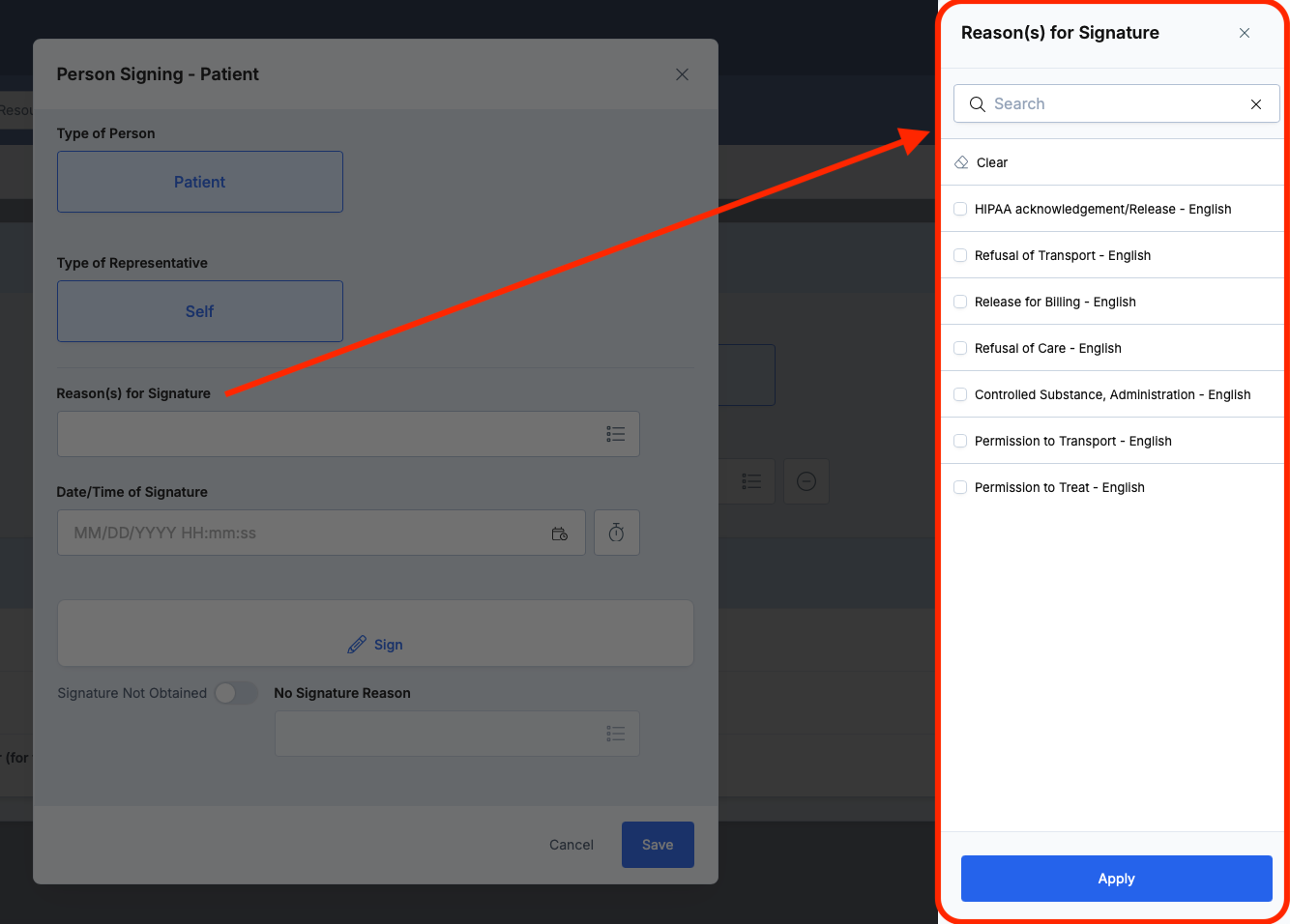This screenshot has height=924, width=1290.
Task: Check HIPAA acknowledgement/Release - English
Action: click(960, 209)
